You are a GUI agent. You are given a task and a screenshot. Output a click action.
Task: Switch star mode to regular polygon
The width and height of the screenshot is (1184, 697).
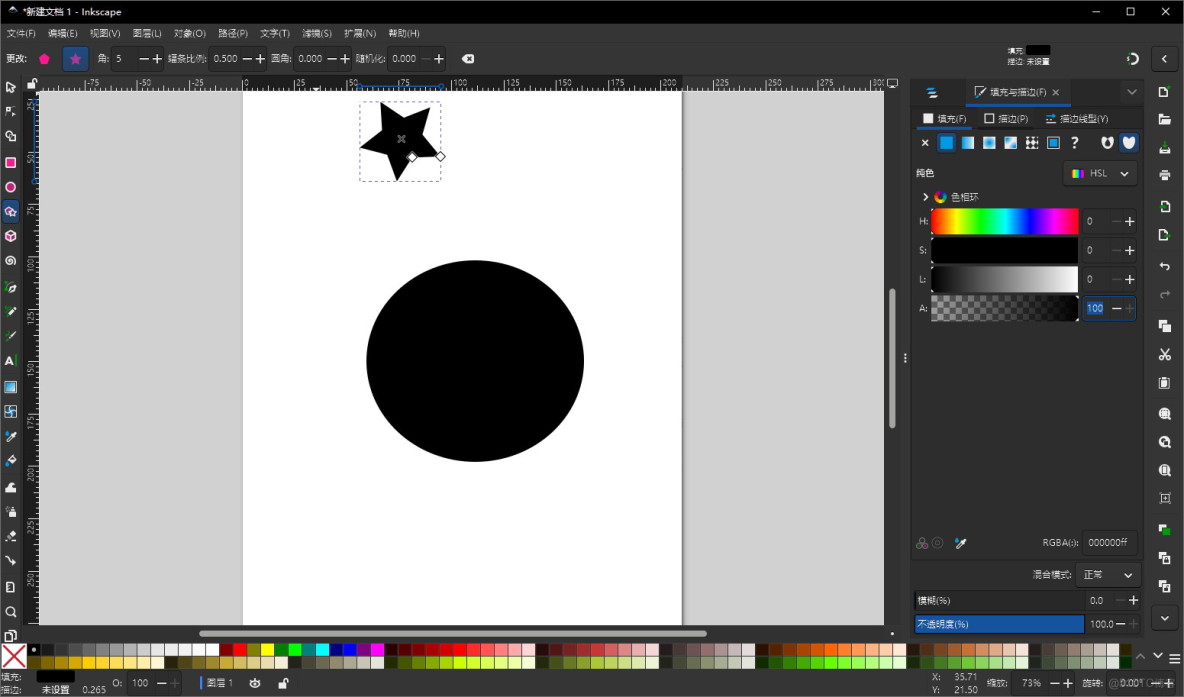pos(44,59)
